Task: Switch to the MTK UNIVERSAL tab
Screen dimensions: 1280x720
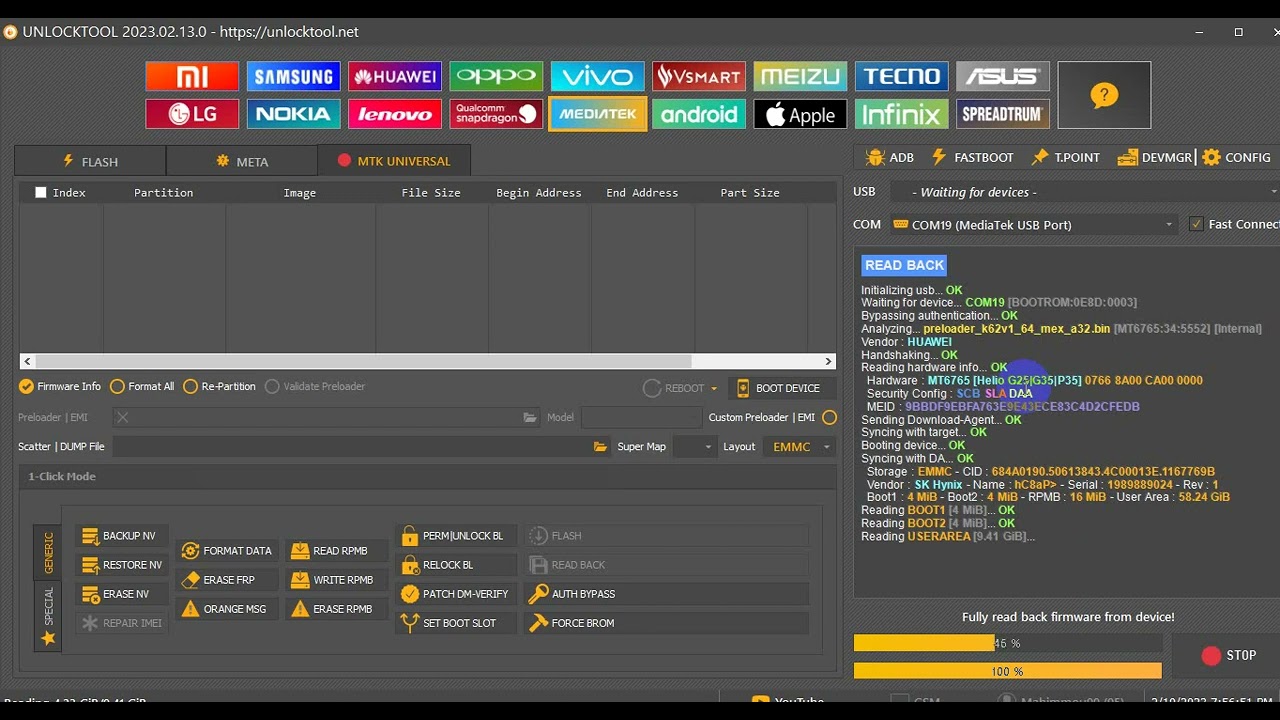Action: pyautogui.click(x=394, y=161)
